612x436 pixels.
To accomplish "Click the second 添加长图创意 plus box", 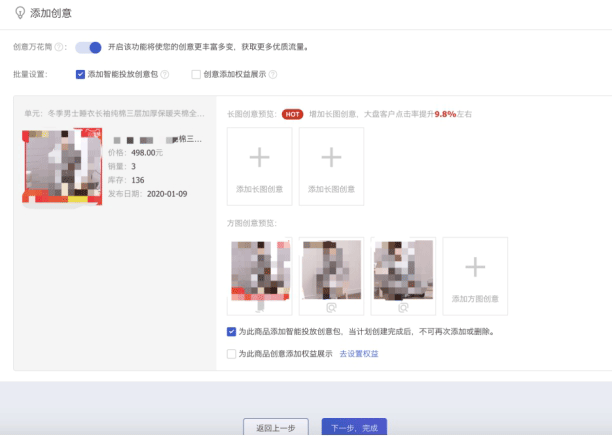I will (331, 165).
